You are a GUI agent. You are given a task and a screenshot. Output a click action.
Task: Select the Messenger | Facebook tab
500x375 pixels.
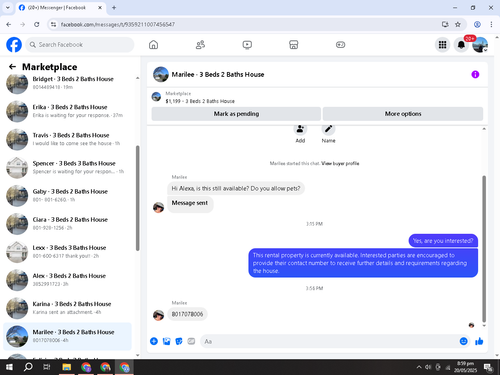click(60, 7)
